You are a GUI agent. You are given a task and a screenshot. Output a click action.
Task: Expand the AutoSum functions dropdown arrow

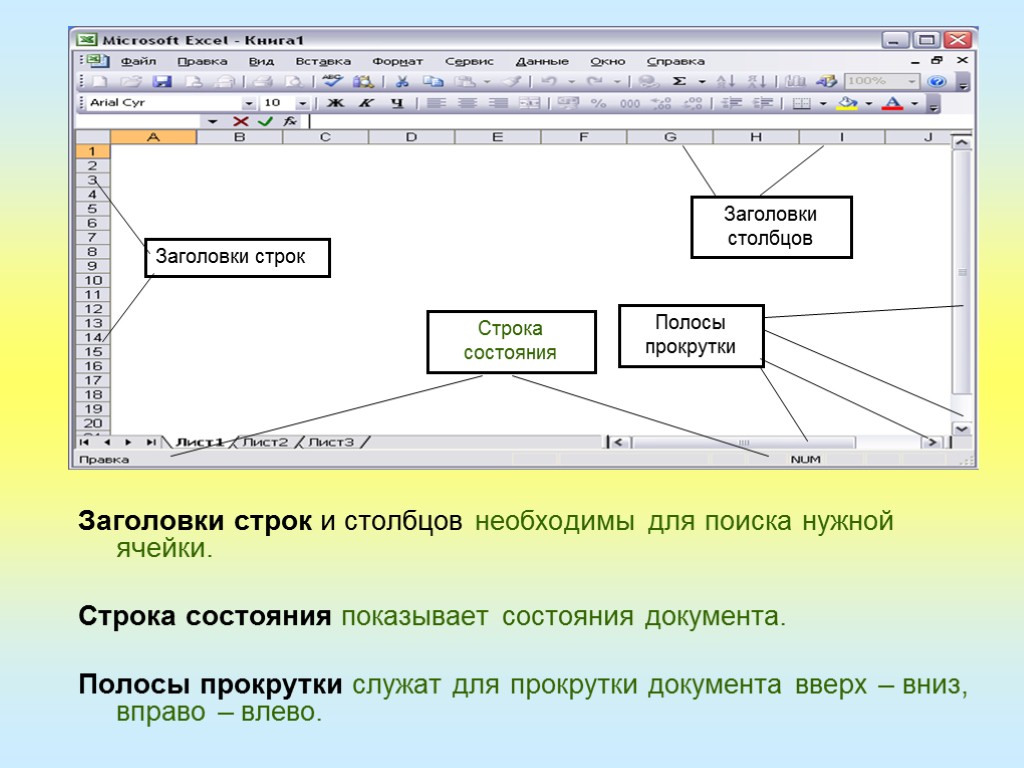pyautogui.click(x=702, y=82)
